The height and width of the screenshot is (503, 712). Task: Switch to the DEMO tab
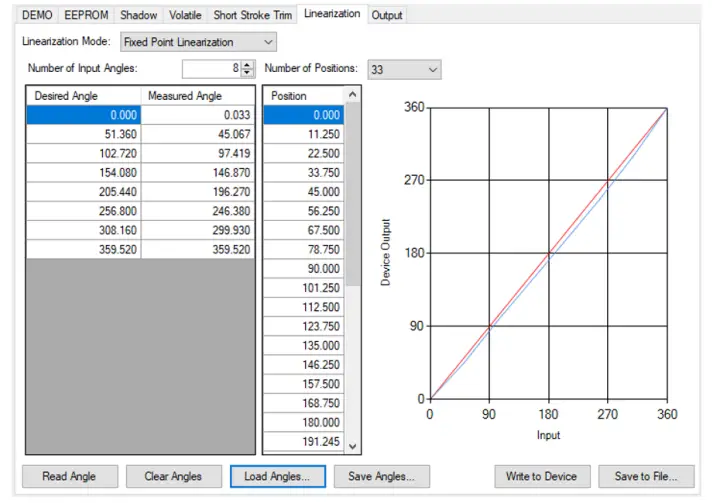point(37,15)
